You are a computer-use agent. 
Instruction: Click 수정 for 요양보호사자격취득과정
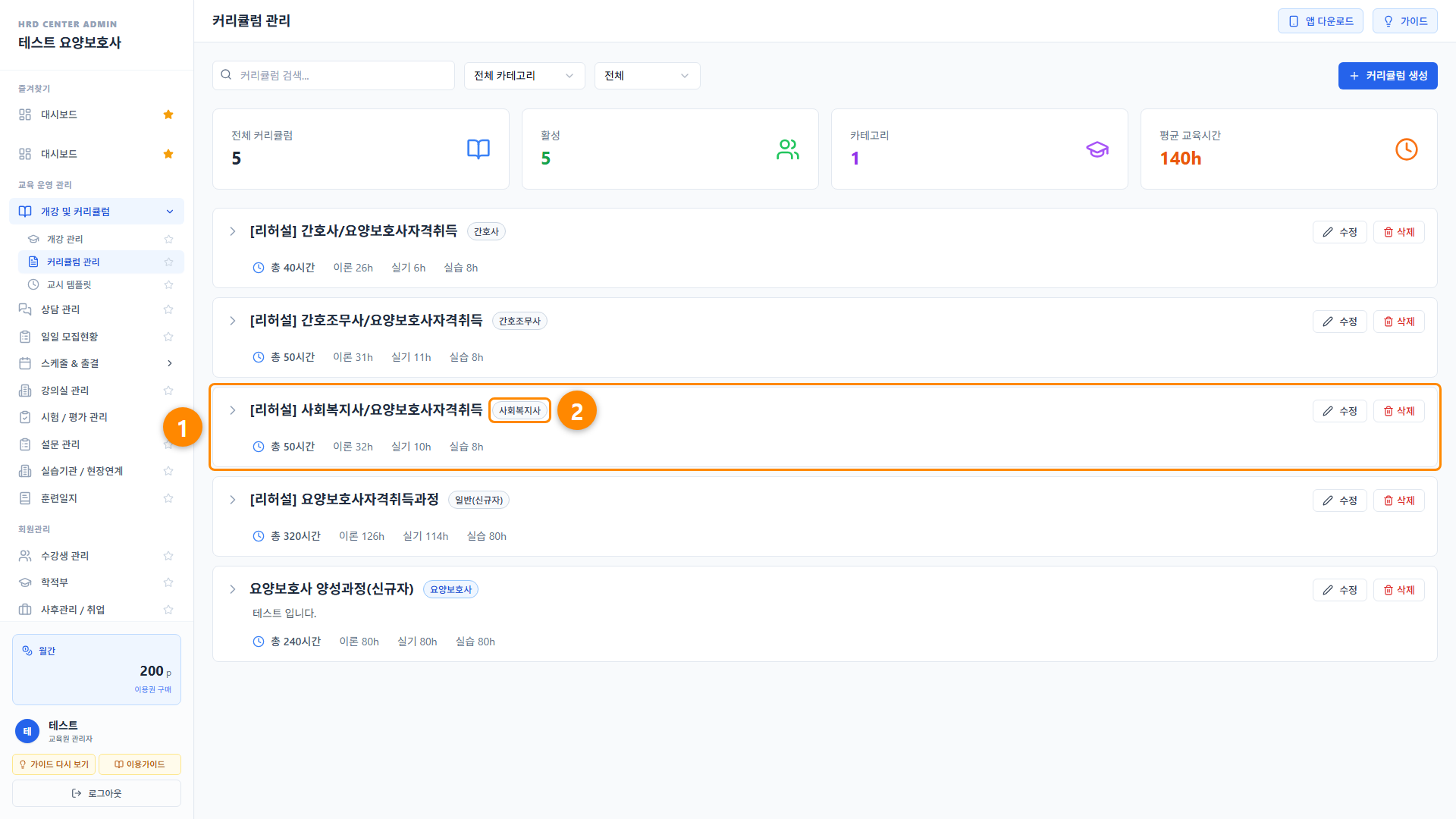[1340, 500]
